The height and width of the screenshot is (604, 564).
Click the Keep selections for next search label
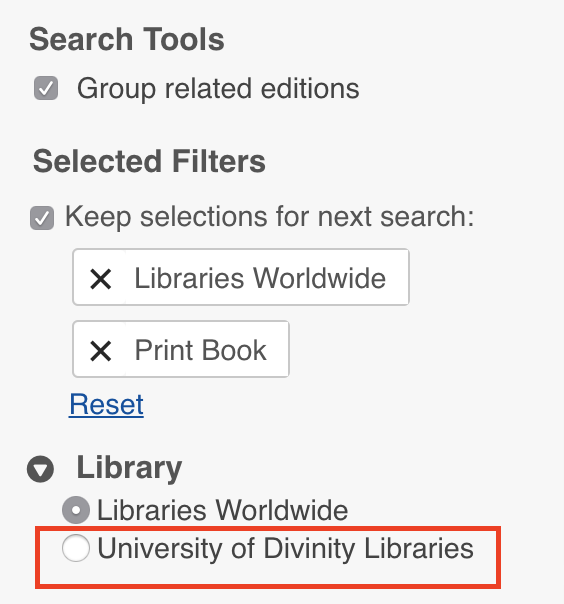point(270,217)
